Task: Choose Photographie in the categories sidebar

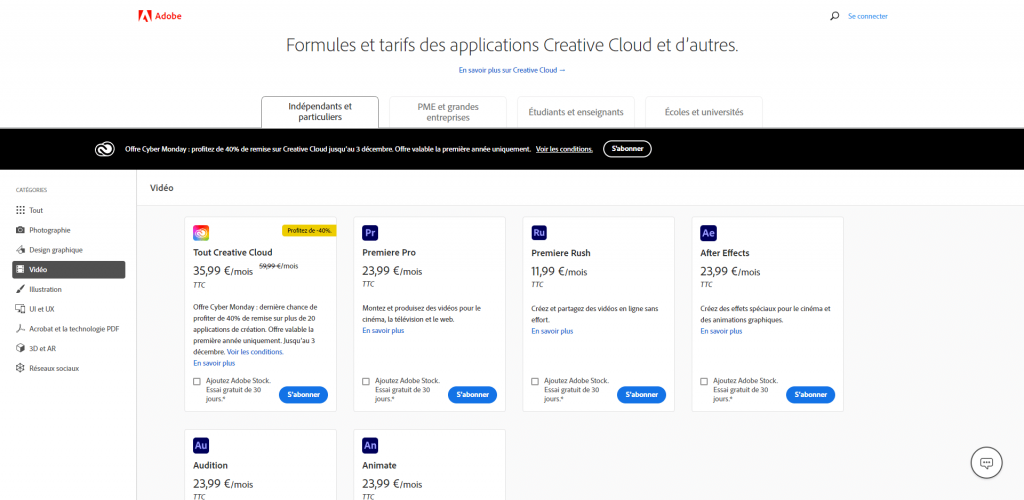Action: (50, 230)
